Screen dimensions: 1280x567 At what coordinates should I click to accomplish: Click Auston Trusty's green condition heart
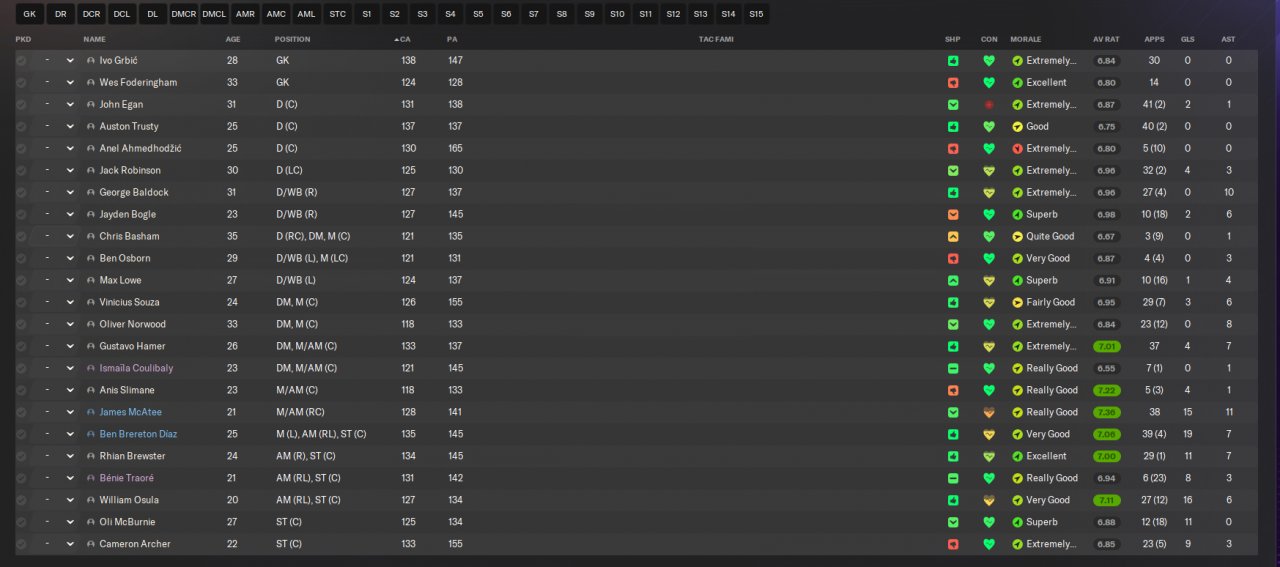coord(989,127)
